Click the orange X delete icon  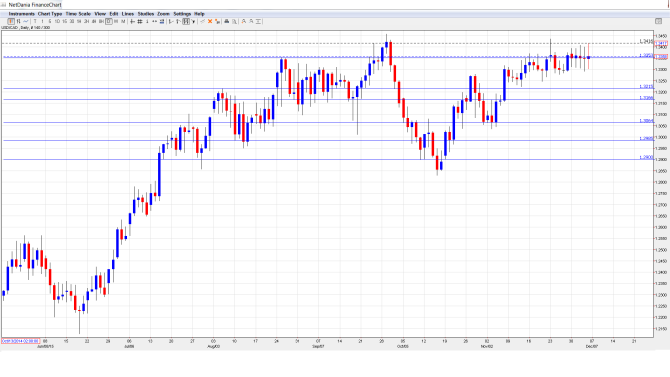point(210,21)
